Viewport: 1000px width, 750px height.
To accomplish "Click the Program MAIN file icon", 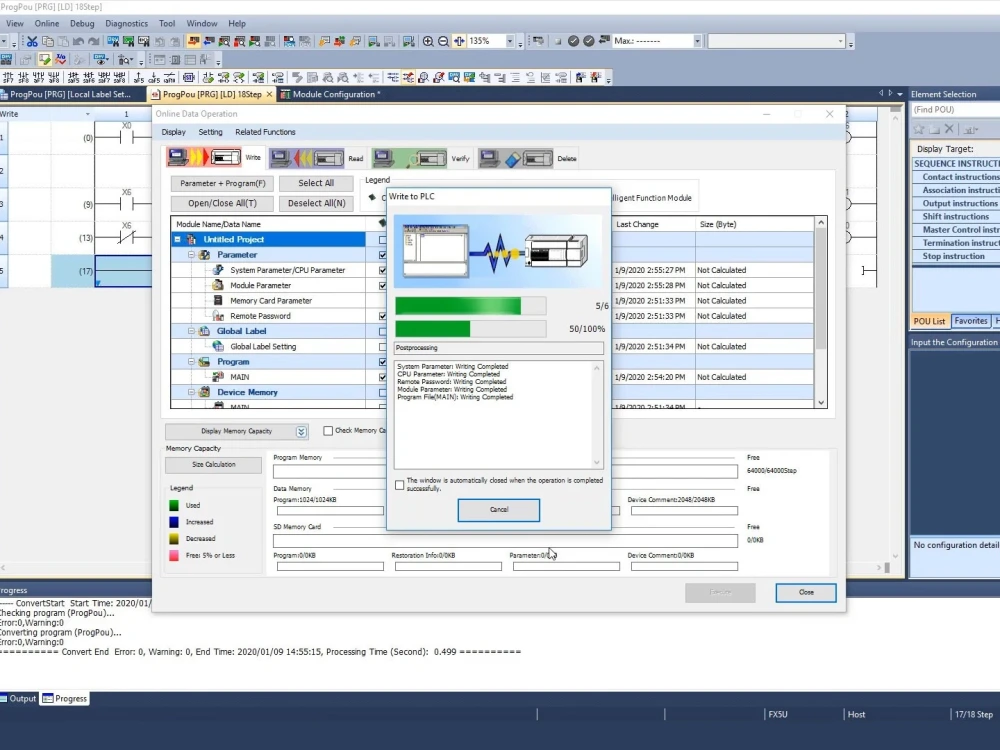I will pyautogui.click(x=218, y=377).
